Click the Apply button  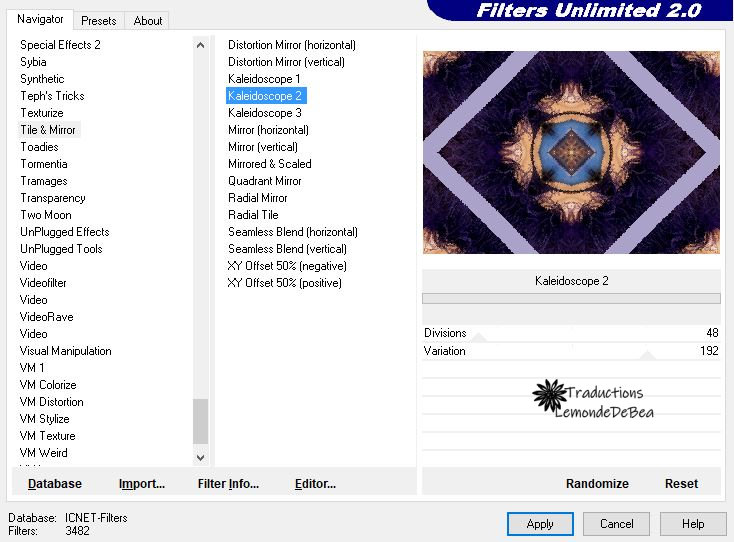540,524
